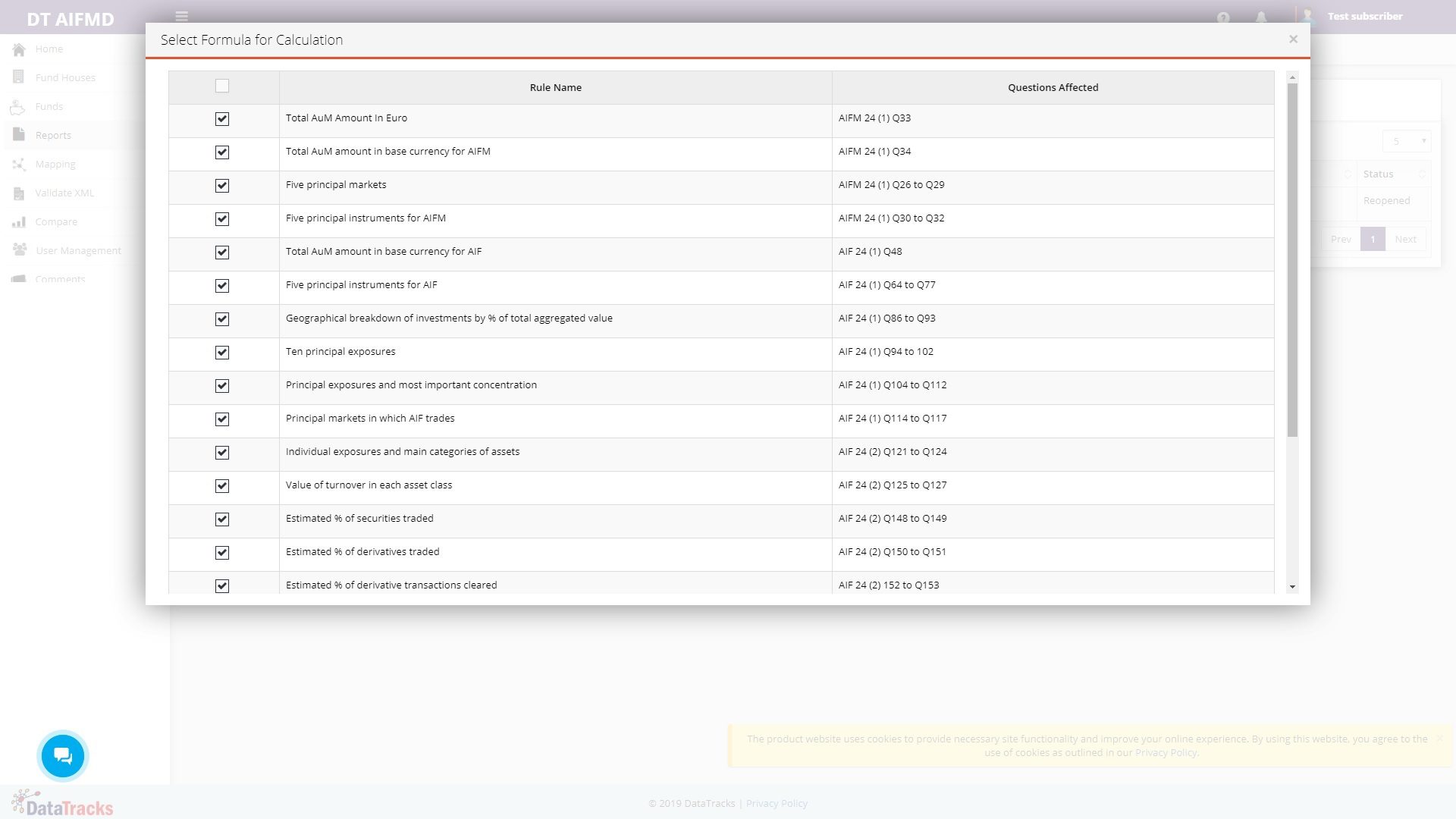This screenshot has height=819, width=1456.
Task: Close the Select Formula for Calculation dialog
Action: (1293, 39)
